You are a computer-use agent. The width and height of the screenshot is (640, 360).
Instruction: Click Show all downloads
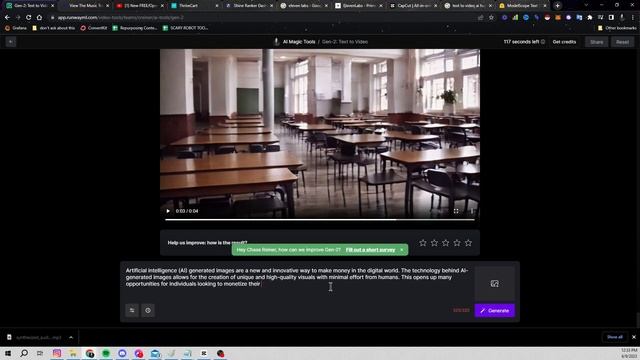click(x=615, y=337)
